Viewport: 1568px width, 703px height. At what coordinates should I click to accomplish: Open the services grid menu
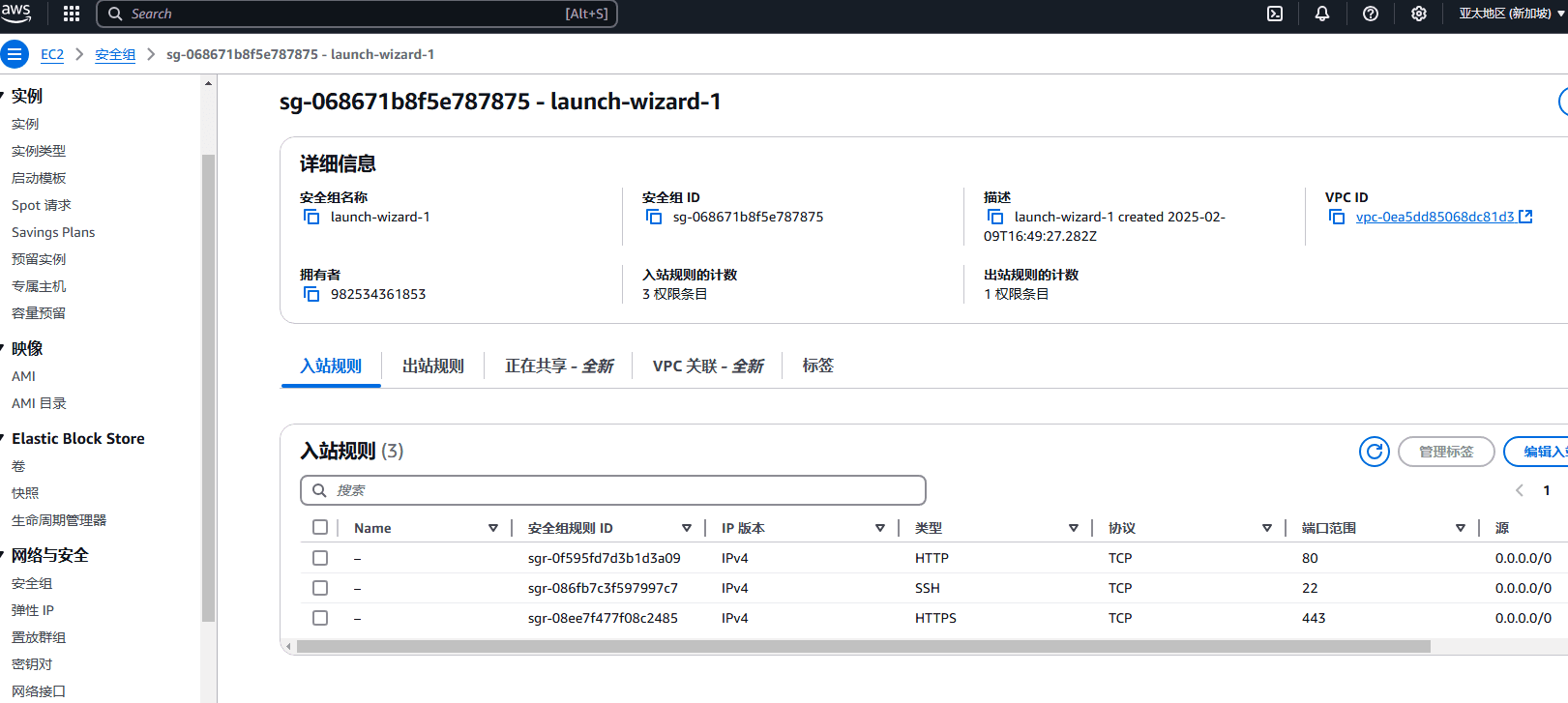pos(72,14)
